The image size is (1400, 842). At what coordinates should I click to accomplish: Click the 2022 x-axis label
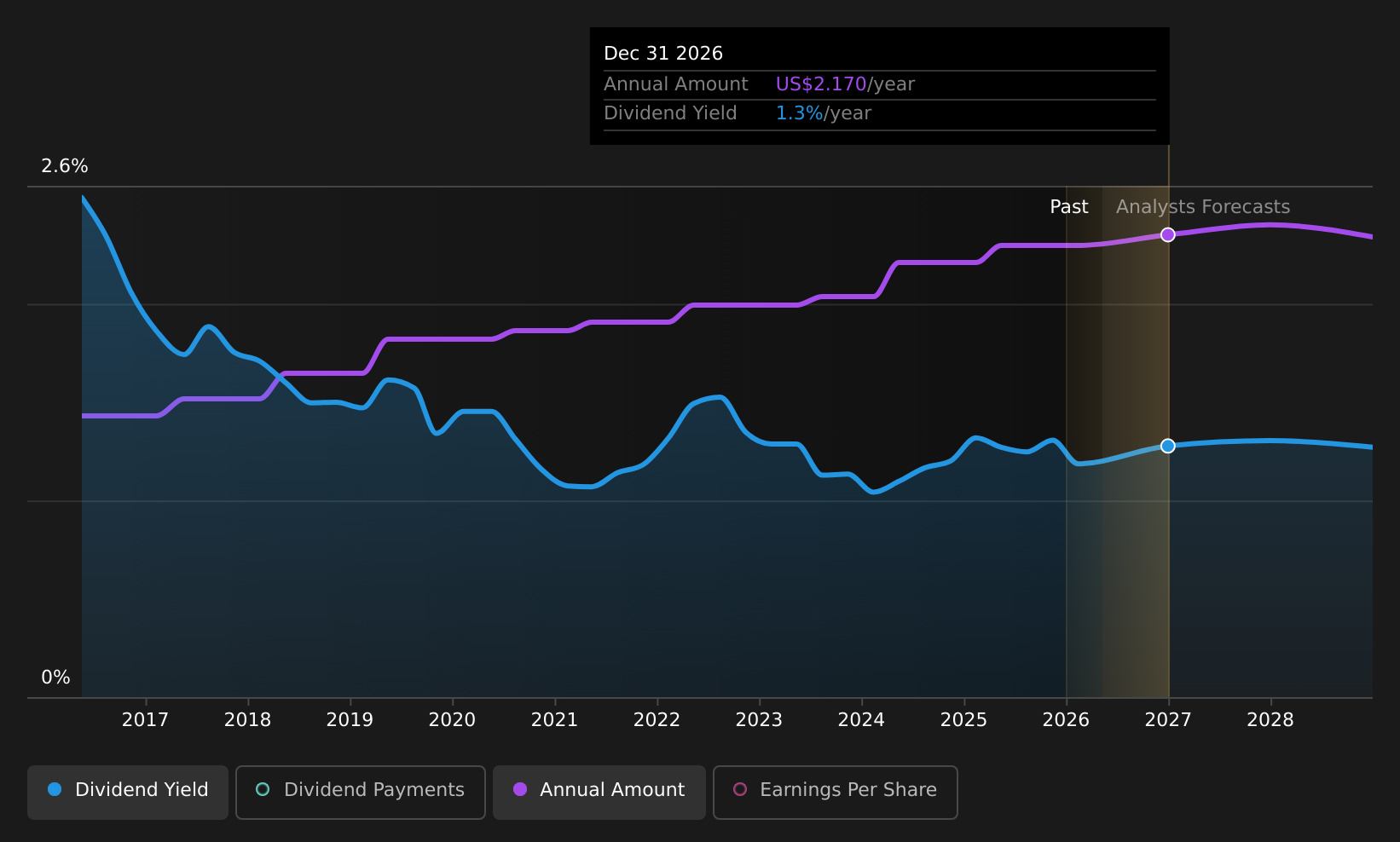tap(657, 720)
